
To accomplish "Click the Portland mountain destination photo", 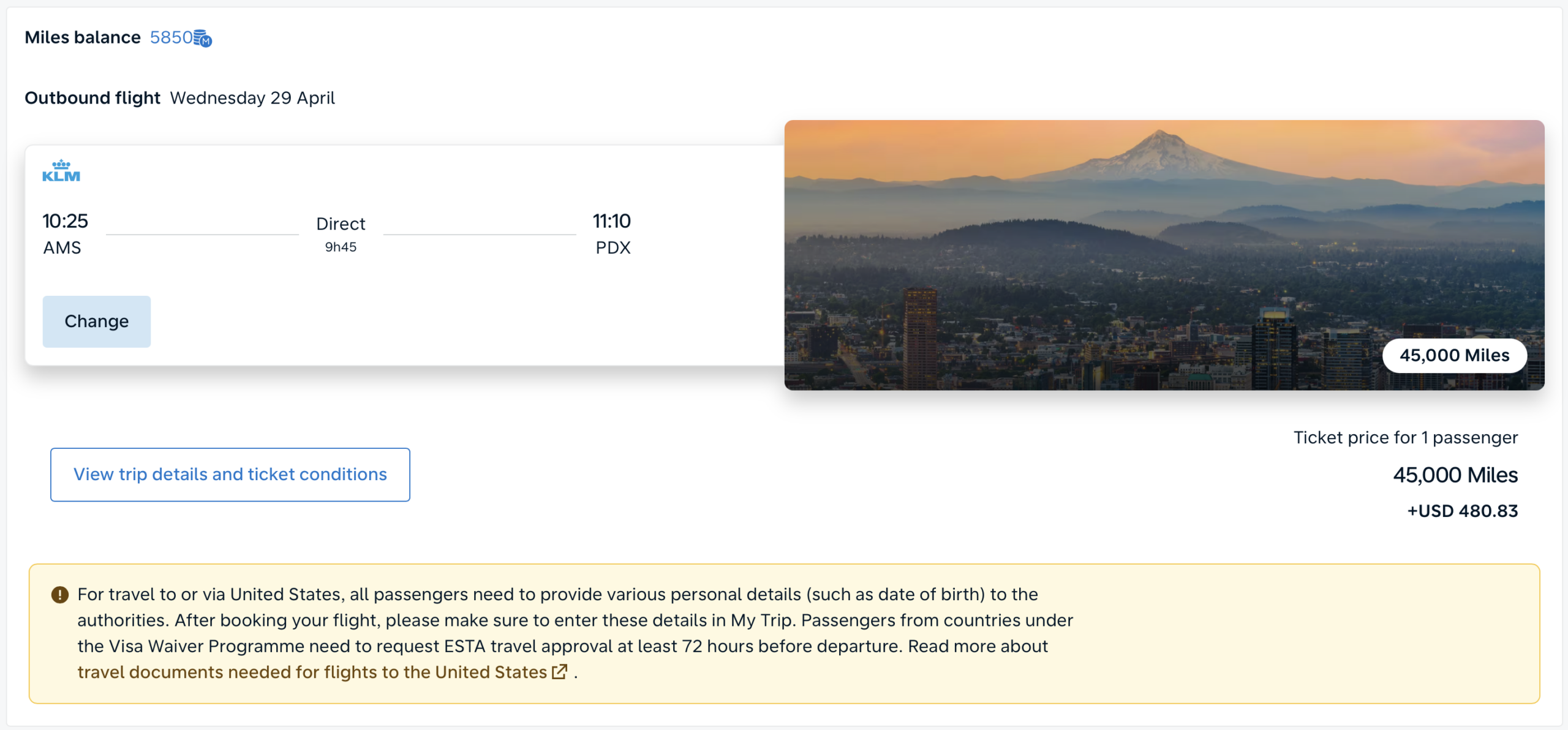I will [x=1102, y=245].
